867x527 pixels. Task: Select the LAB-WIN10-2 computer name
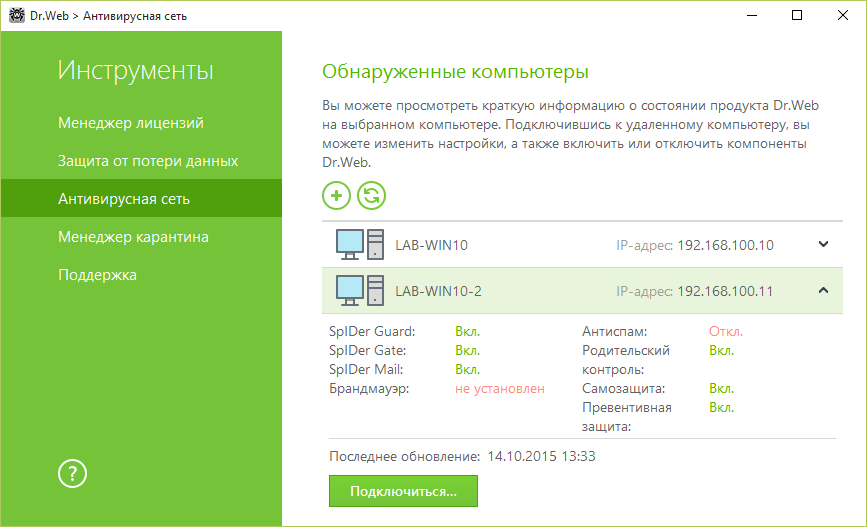click(438, 291)
